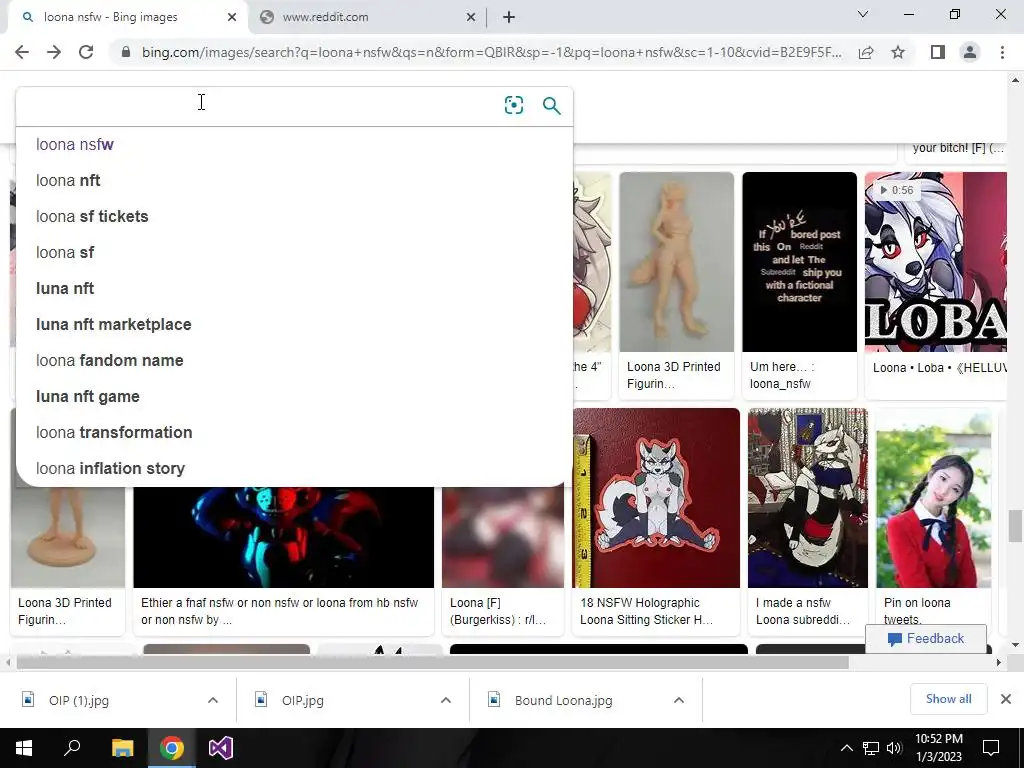The image size is (1024, 768).
Task: Switch to the www.reddit.com tab
Action: (368, 17)
